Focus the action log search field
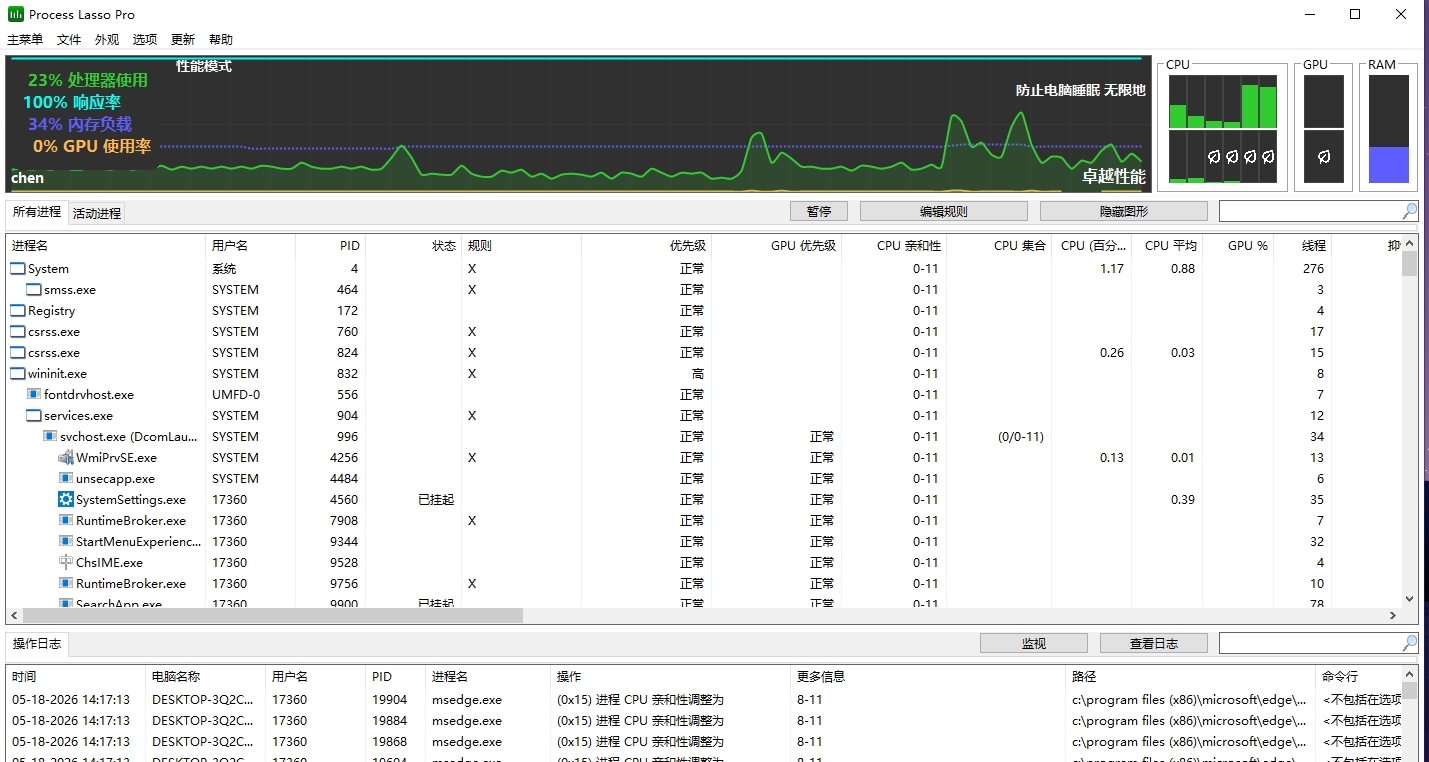Screen dimensions: 1429x762 [x=1309, y=643]
